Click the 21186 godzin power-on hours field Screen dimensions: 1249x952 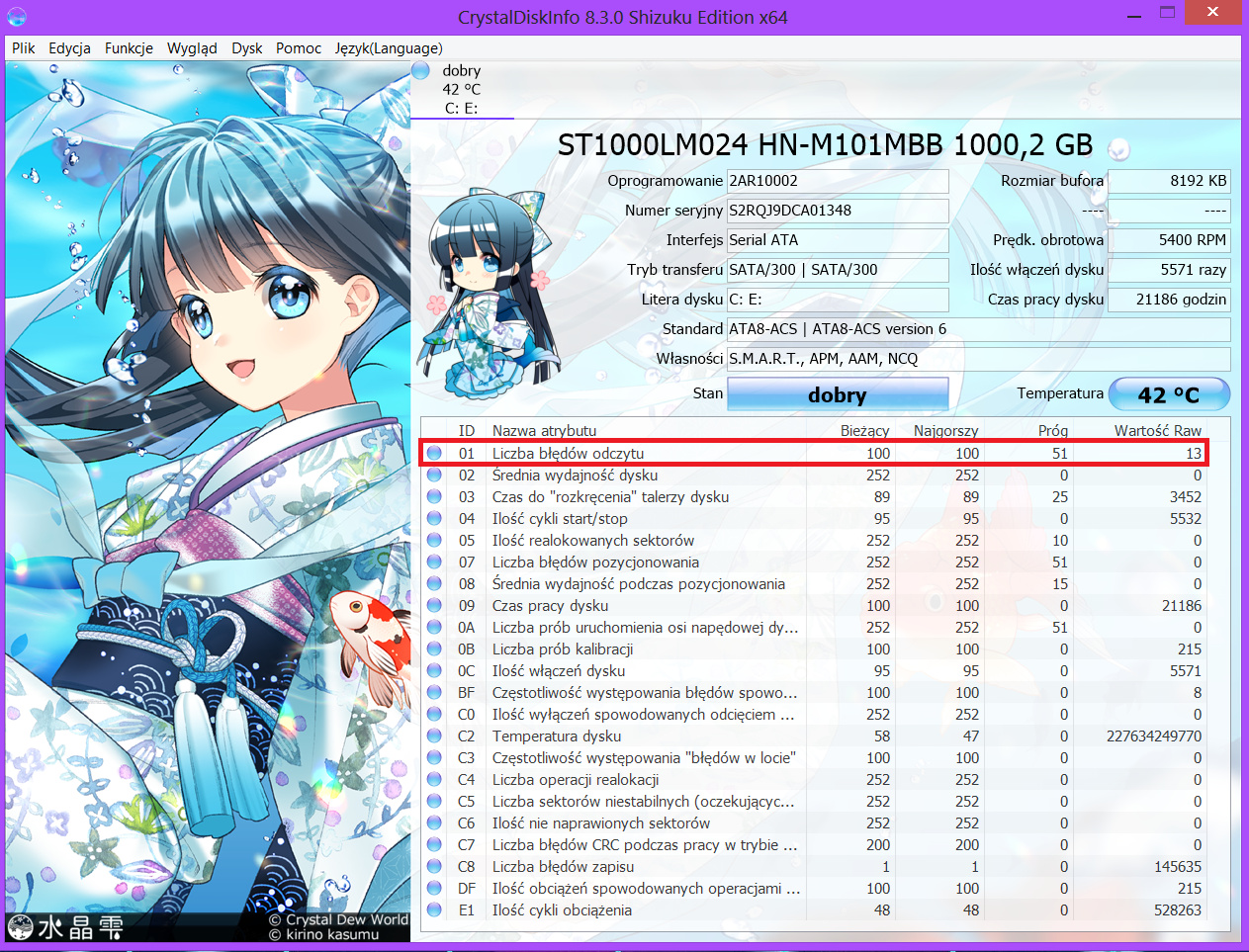(1169, 300)
